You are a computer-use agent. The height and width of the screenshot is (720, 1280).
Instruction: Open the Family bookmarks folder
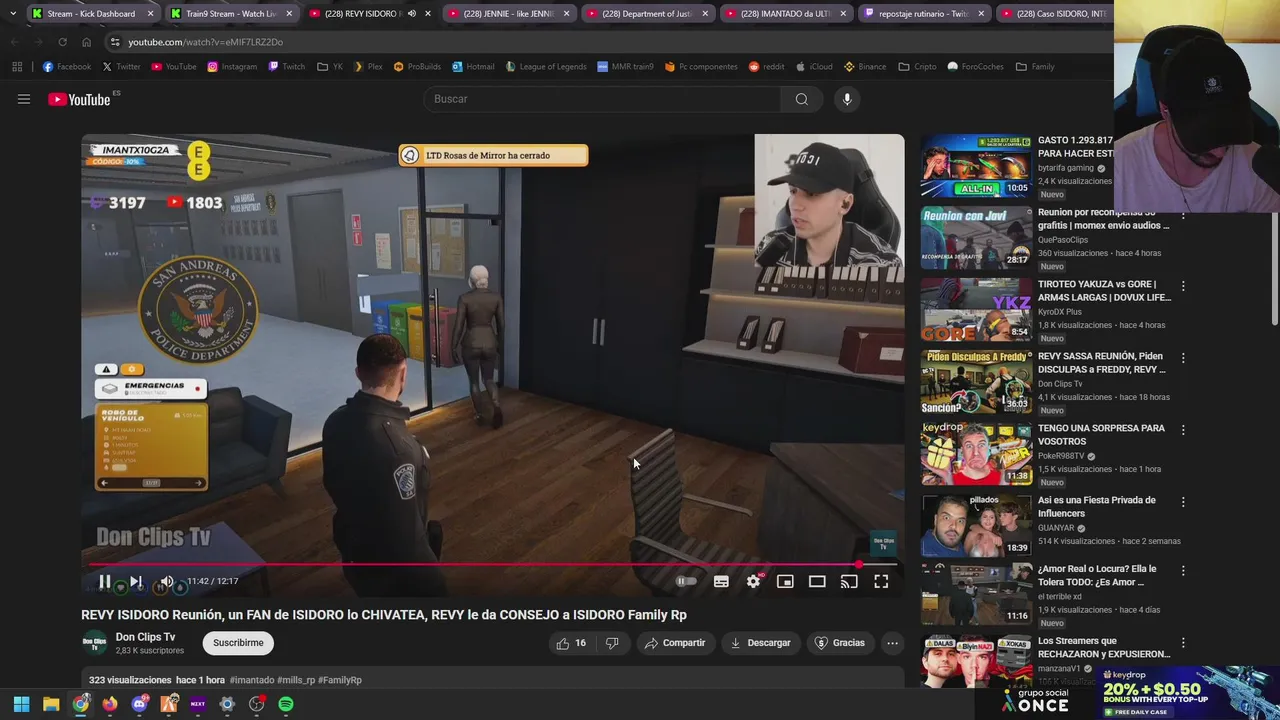[1035, 67]
